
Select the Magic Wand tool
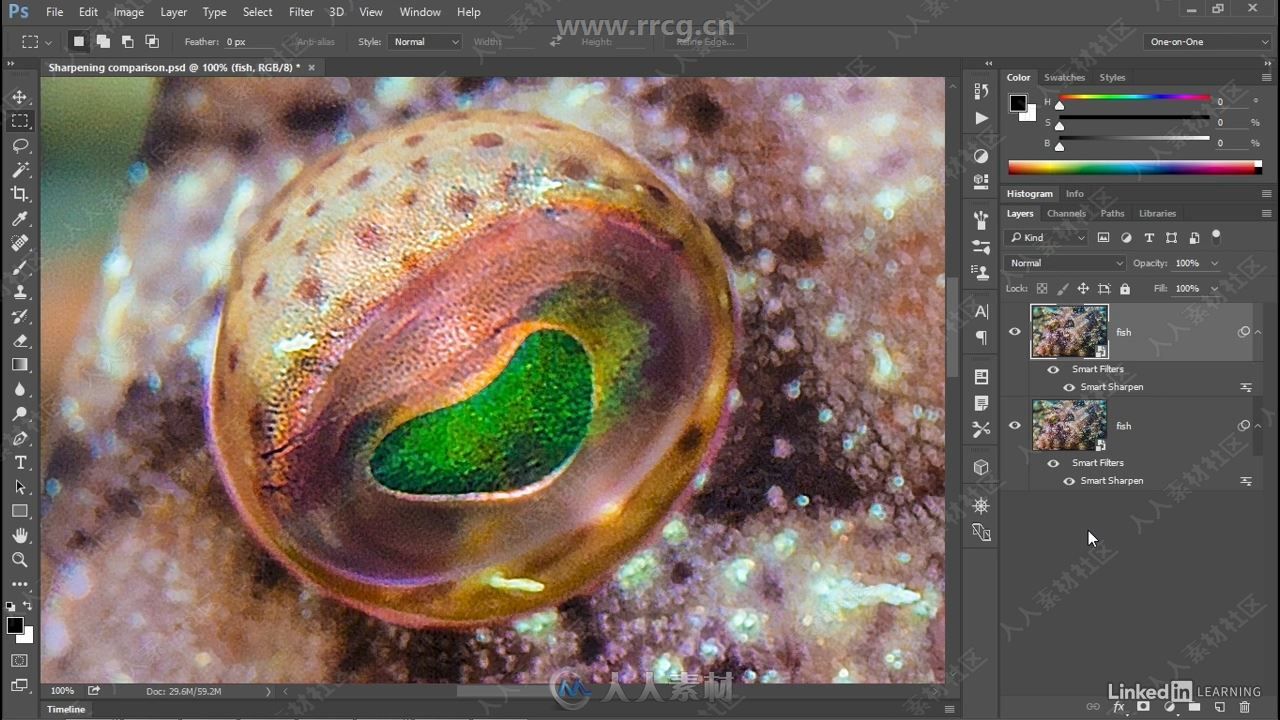[20, 170]
